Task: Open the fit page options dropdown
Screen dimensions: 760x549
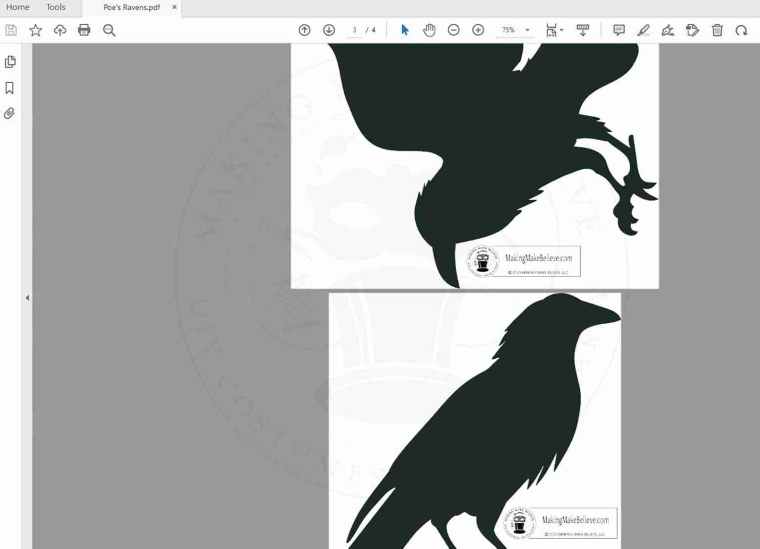Action: coord(554,30)
